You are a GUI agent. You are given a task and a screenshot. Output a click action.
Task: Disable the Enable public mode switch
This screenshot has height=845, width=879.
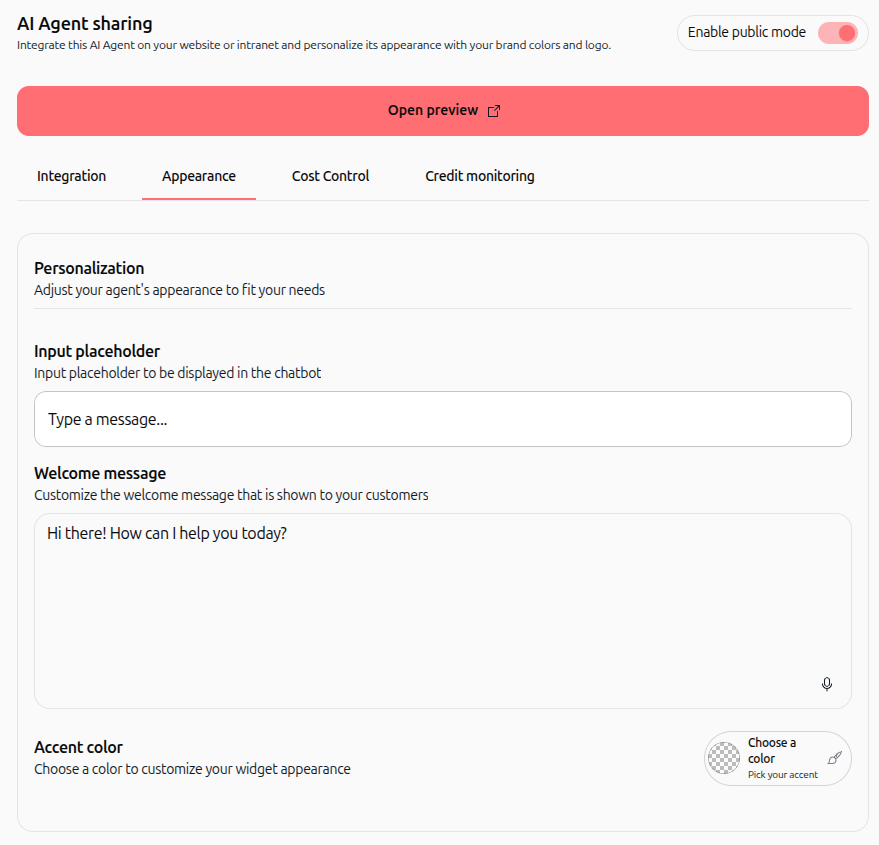click(x=838, y=33)
